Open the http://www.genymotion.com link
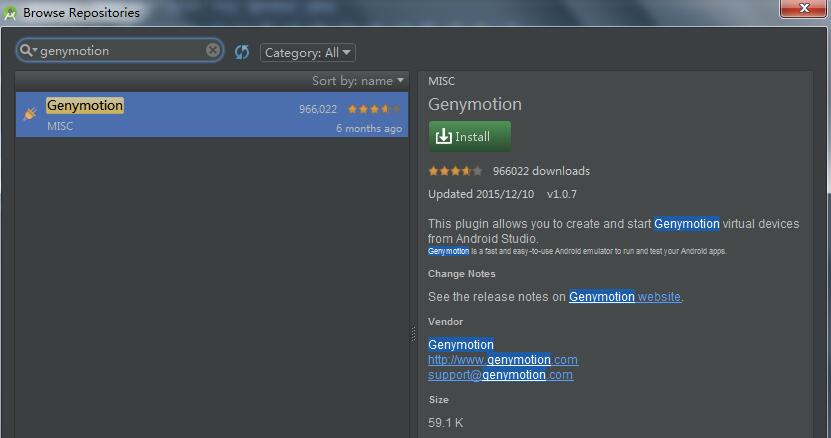This screenshot has width=831, height=438. tap(503, 360)
